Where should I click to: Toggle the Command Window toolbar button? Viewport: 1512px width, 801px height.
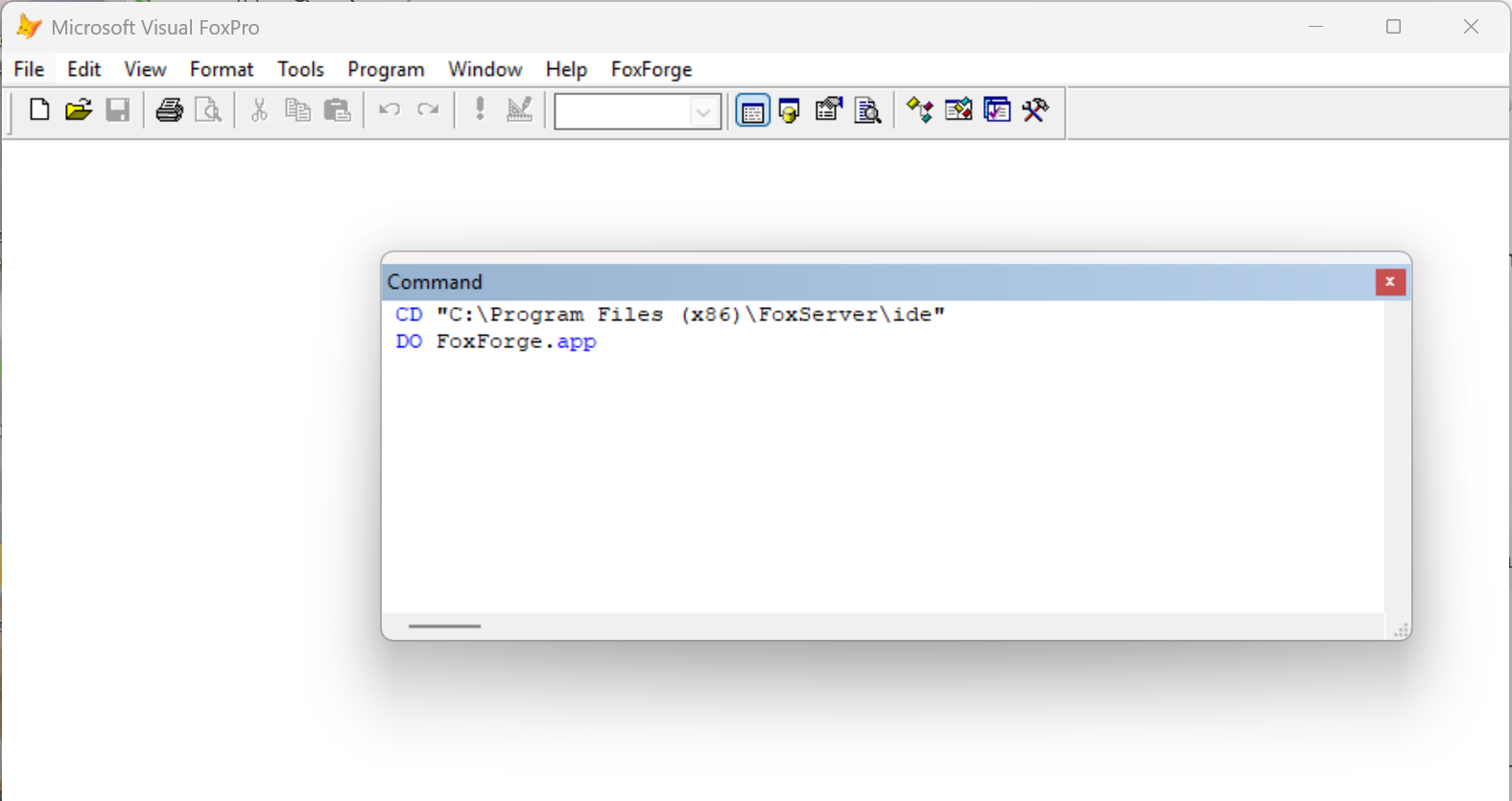click(x=753, y=111)
